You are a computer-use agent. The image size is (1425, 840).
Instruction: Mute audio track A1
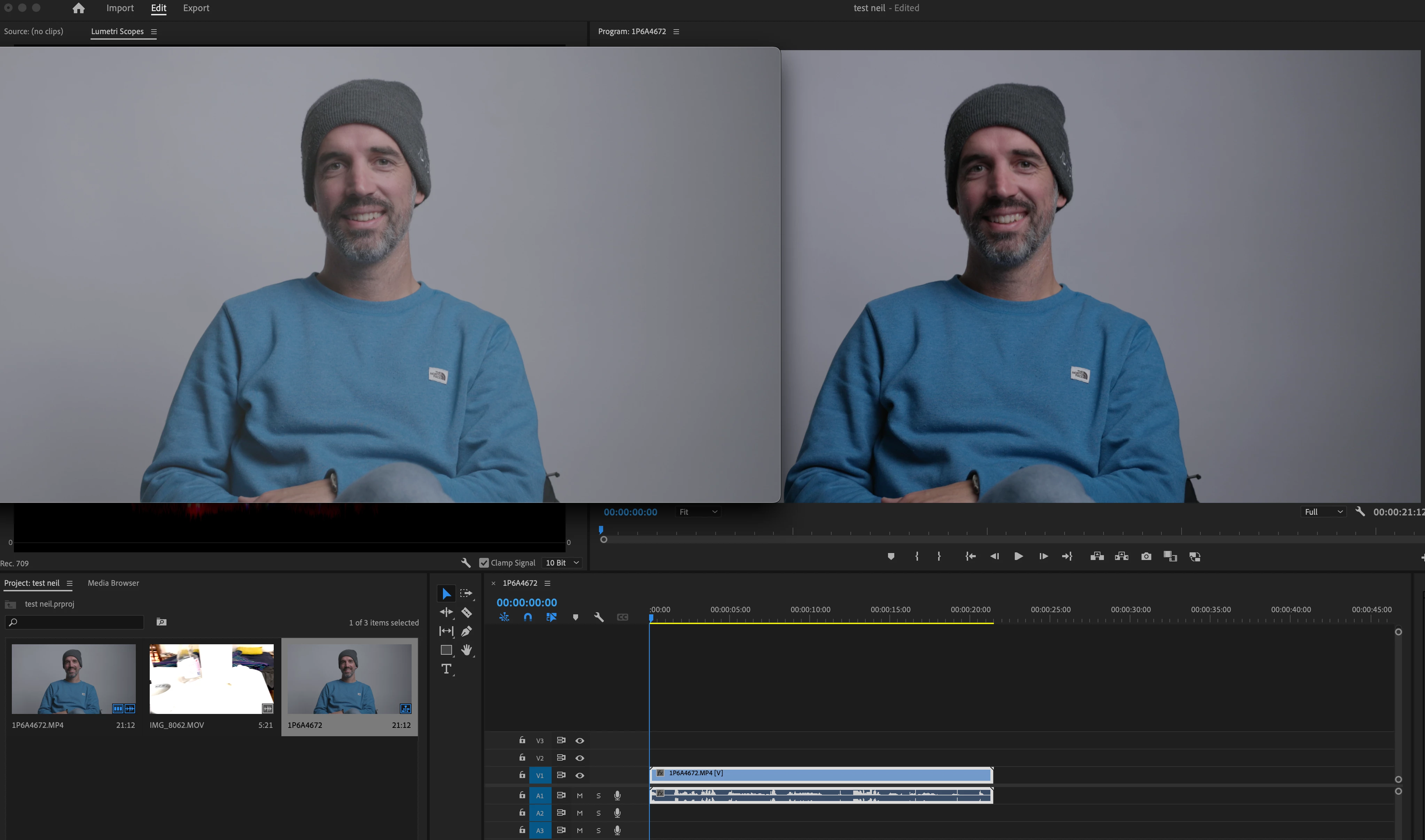(579, 796)
